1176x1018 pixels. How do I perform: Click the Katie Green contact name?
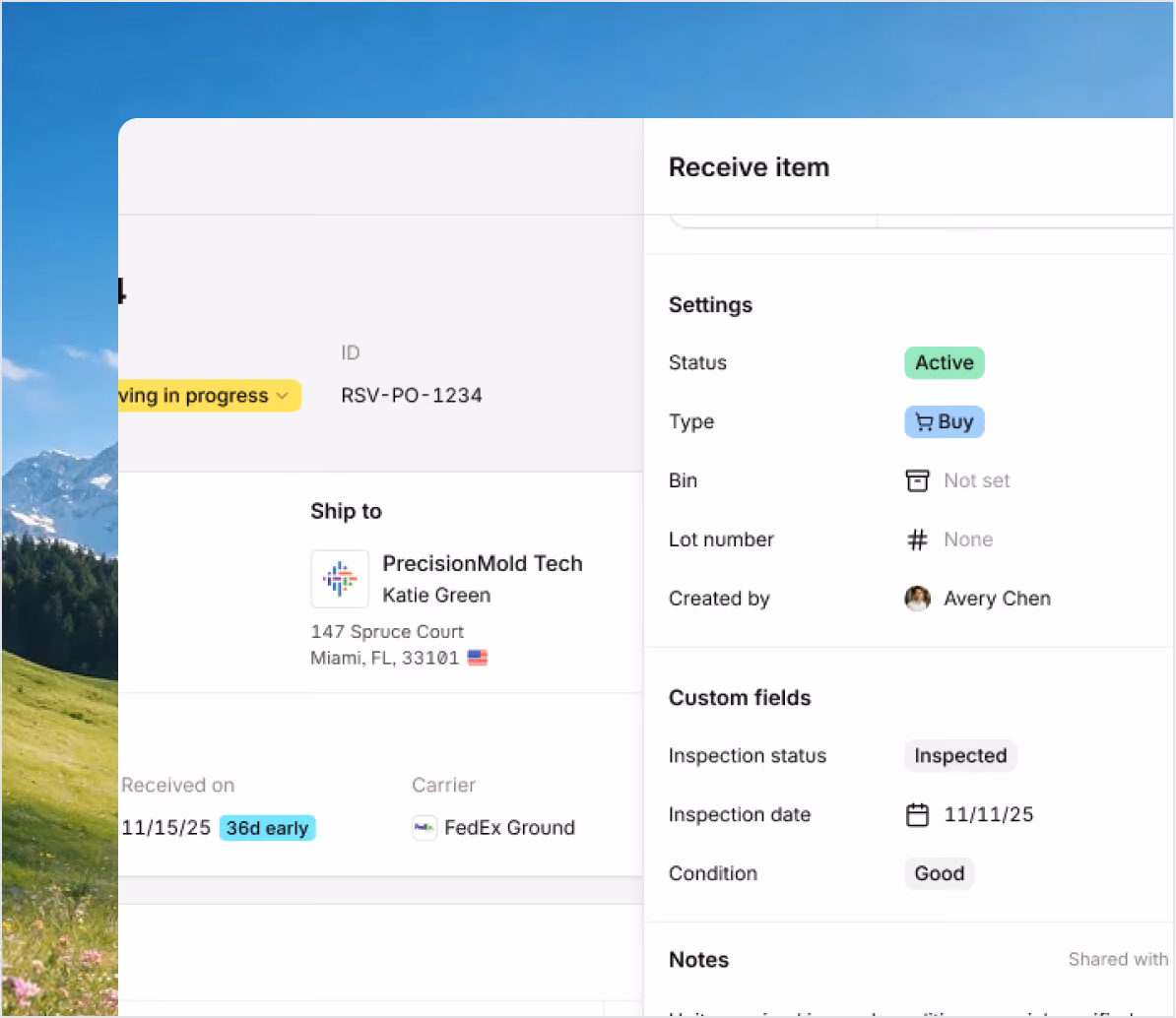coord(436,596)
